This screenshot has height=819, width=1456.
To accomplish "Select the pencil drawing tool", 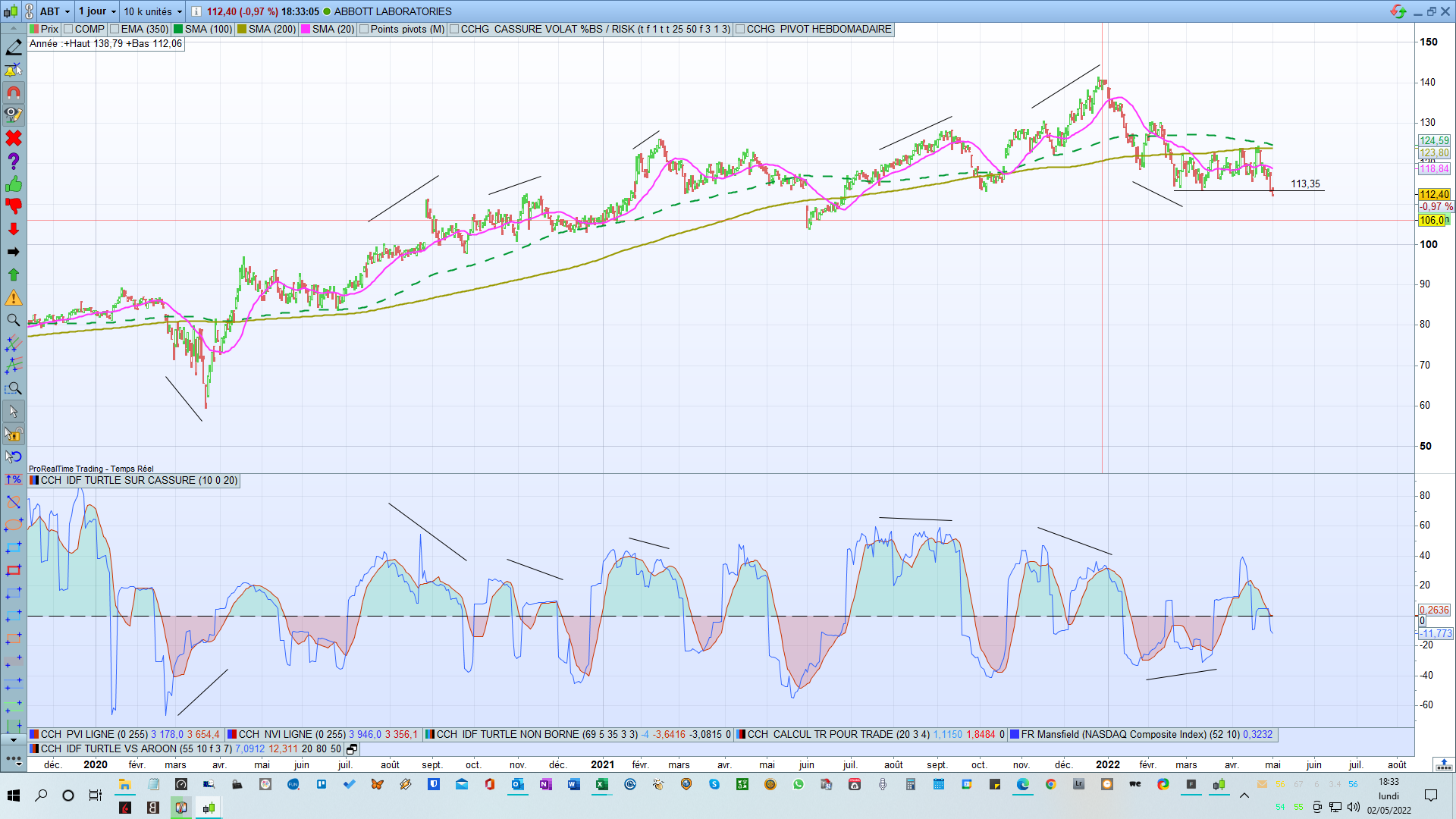I will click(14, 48).
